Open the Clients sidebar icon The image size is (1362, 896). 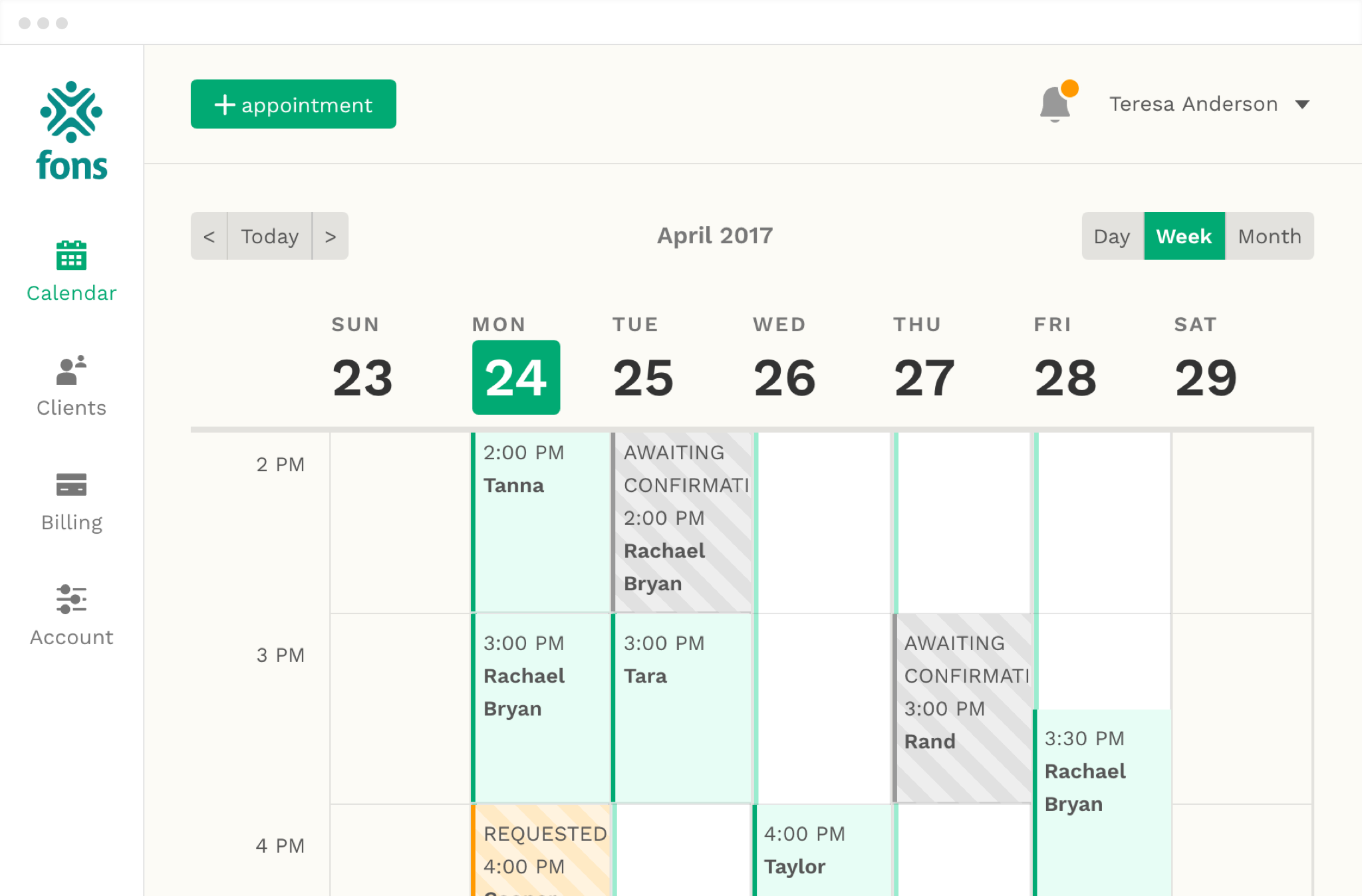tap(71, 370)
